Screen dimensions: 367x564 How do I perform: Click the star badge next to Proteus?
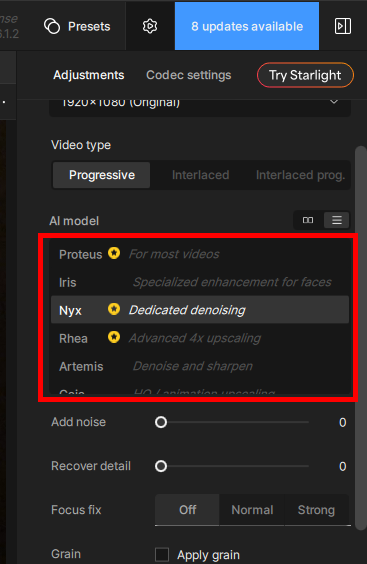pyautogui.click(x=114, y=253)
